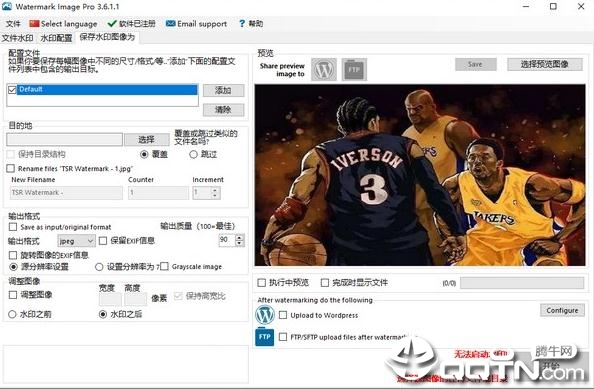The image size is (594, 389).
Task: Click the blue FTP icon near FTP/SFTP upload
Action: (264, 337)
